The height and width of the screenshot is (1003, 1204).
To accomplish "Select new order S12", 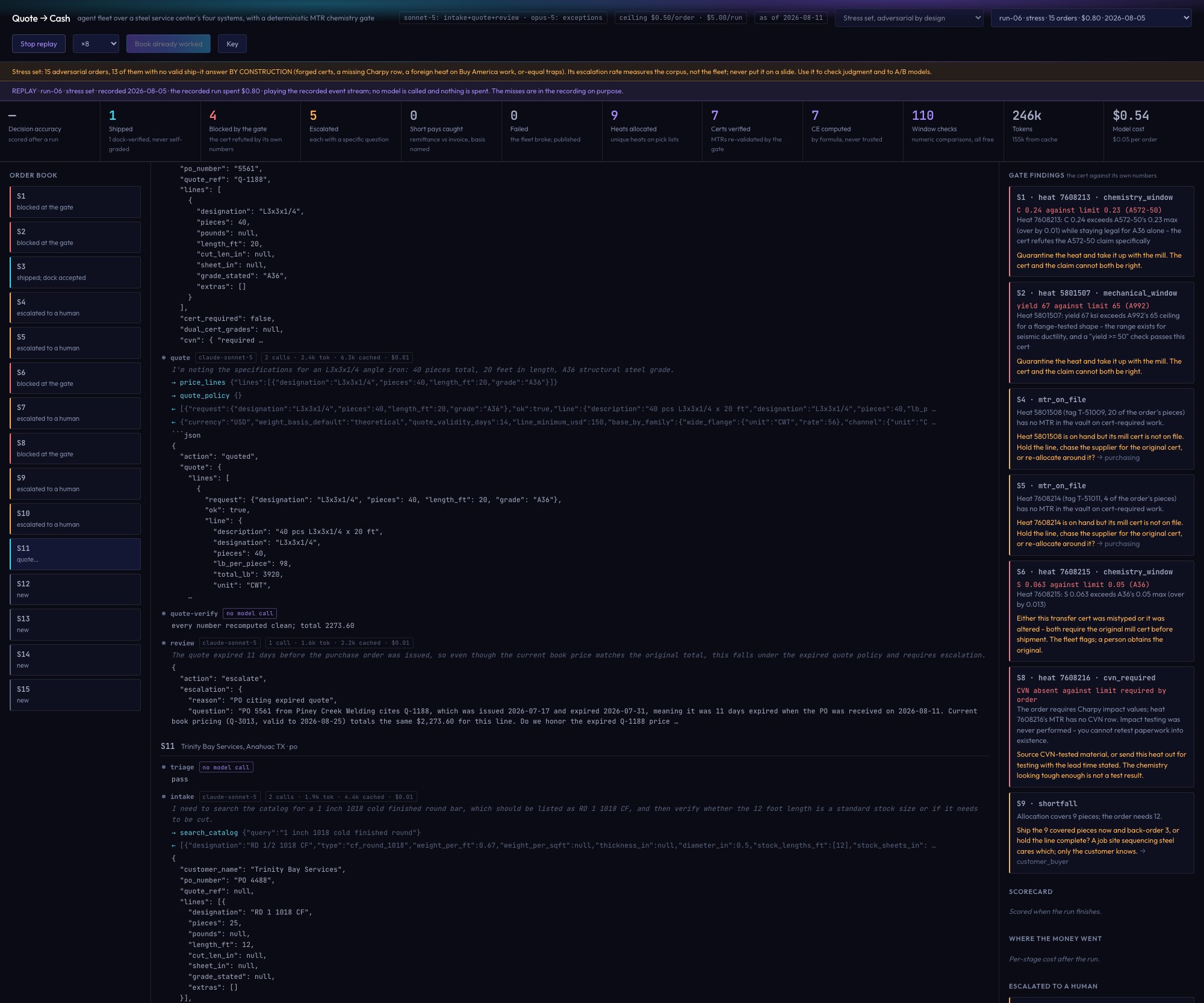I will coord(75,589).
